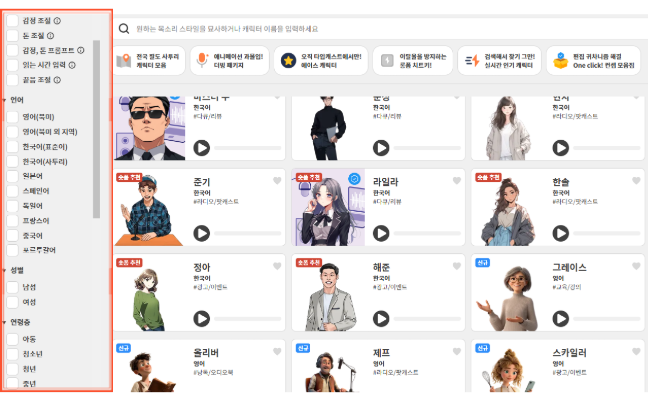648x395 pixels.
Task: Open 숏폼 치트키 collection chip
Action: pyautogui.click(x=413, y=61)
